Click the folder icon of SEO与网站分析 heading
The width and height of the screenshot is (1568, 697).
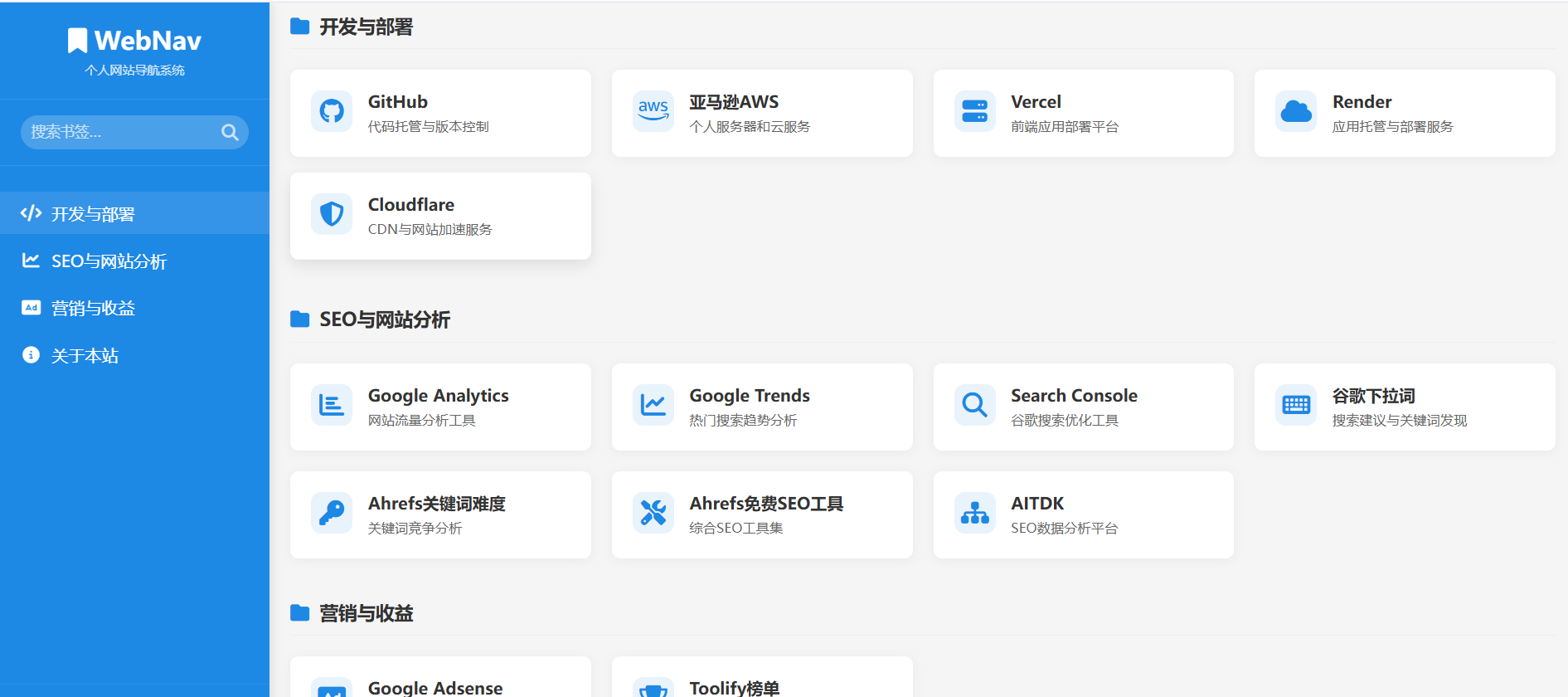click(x=300, y=319)
